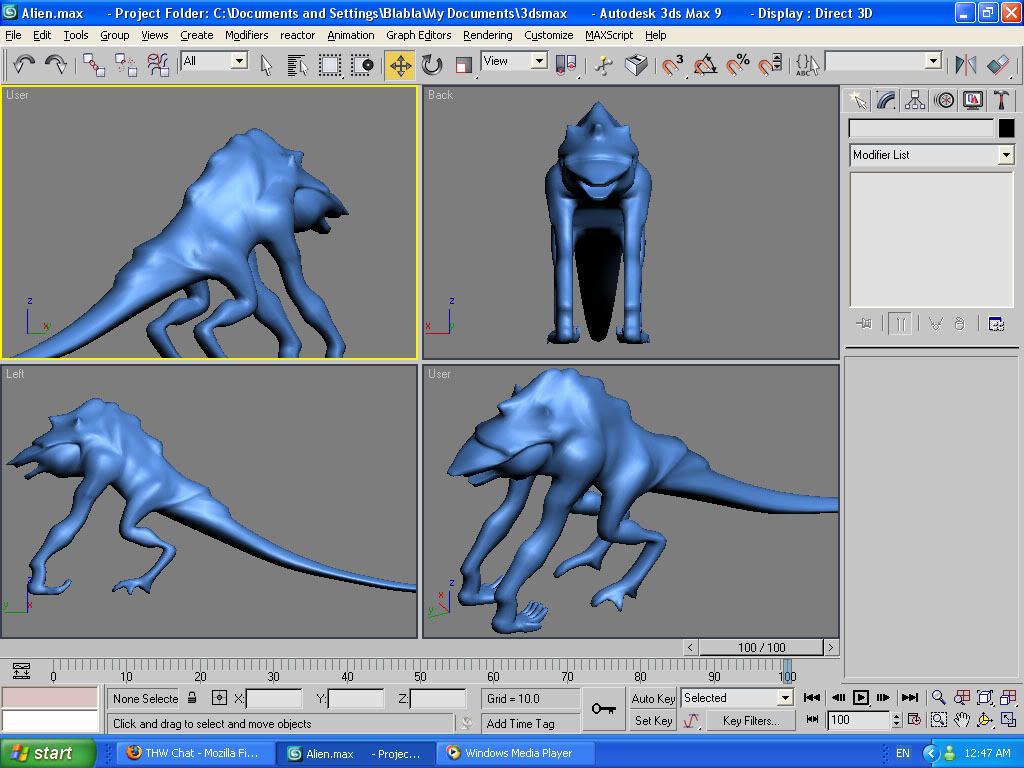Click the 100 / 100 time slider
This screenshot has height=768, width=1024.
pos(761,647)
